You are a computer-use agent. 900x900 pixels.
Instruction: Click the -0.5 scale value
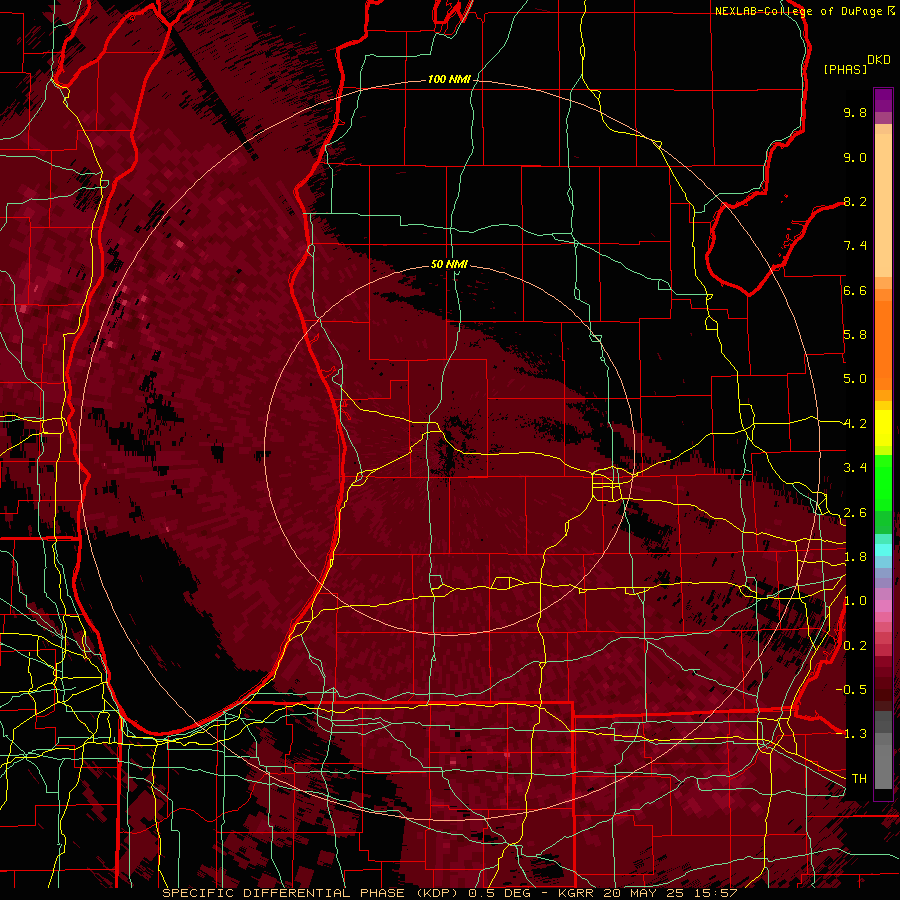(x=851, y=690)
